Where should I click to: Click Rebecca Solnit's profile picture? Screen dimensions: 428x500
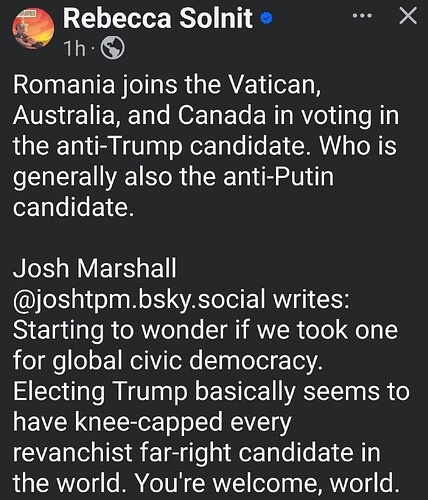[x=33, y=29]
